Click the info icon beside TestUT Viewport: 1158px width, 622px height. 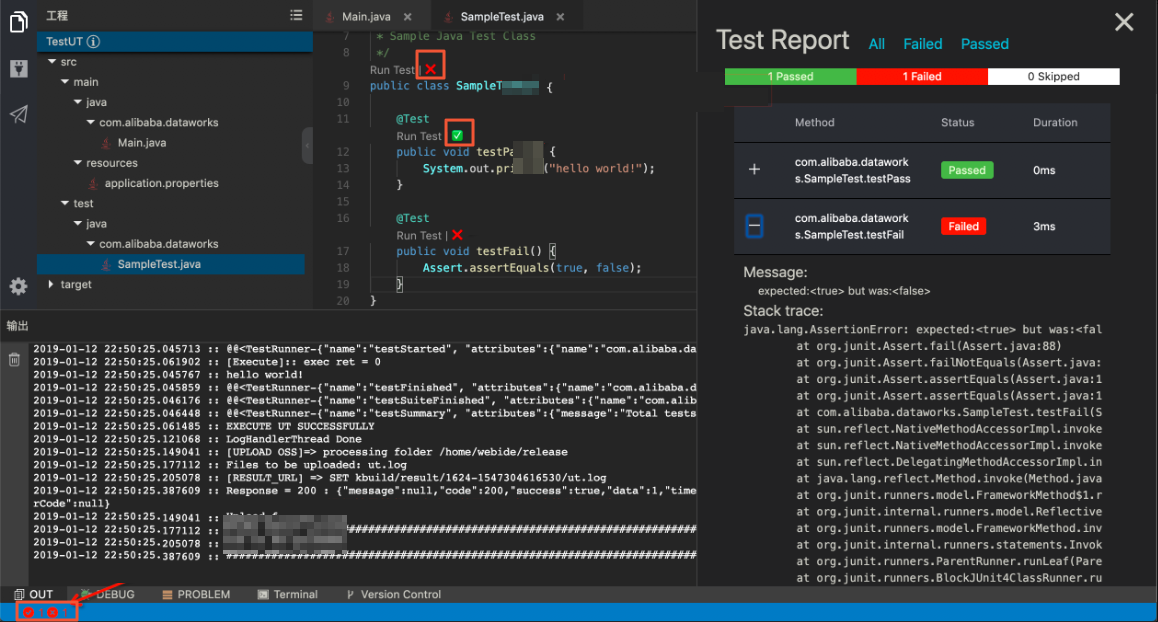[93, 42]
